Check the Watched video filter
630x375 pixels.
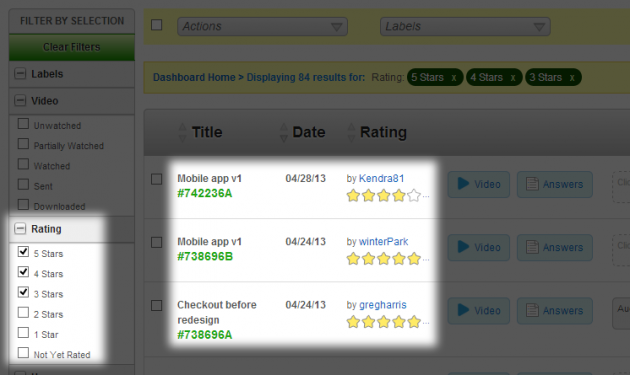(x=23, y=164)
